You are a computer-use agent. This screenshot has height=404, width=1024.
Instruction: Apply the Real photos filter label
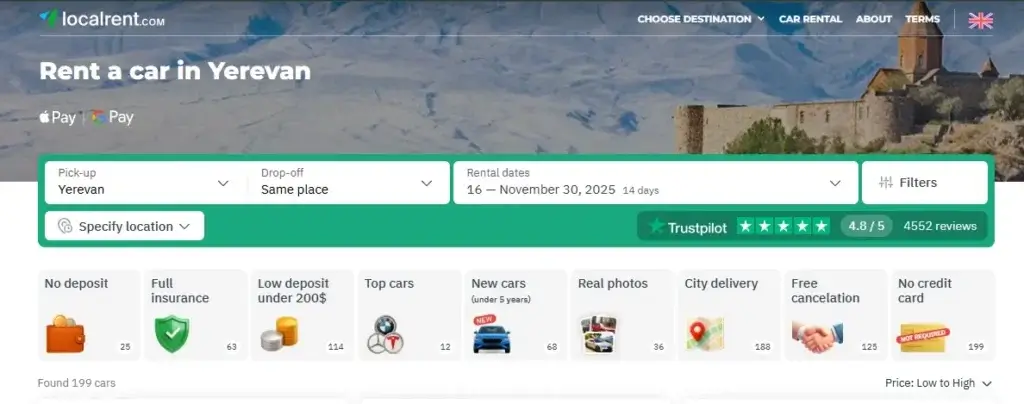click(613, 284)
